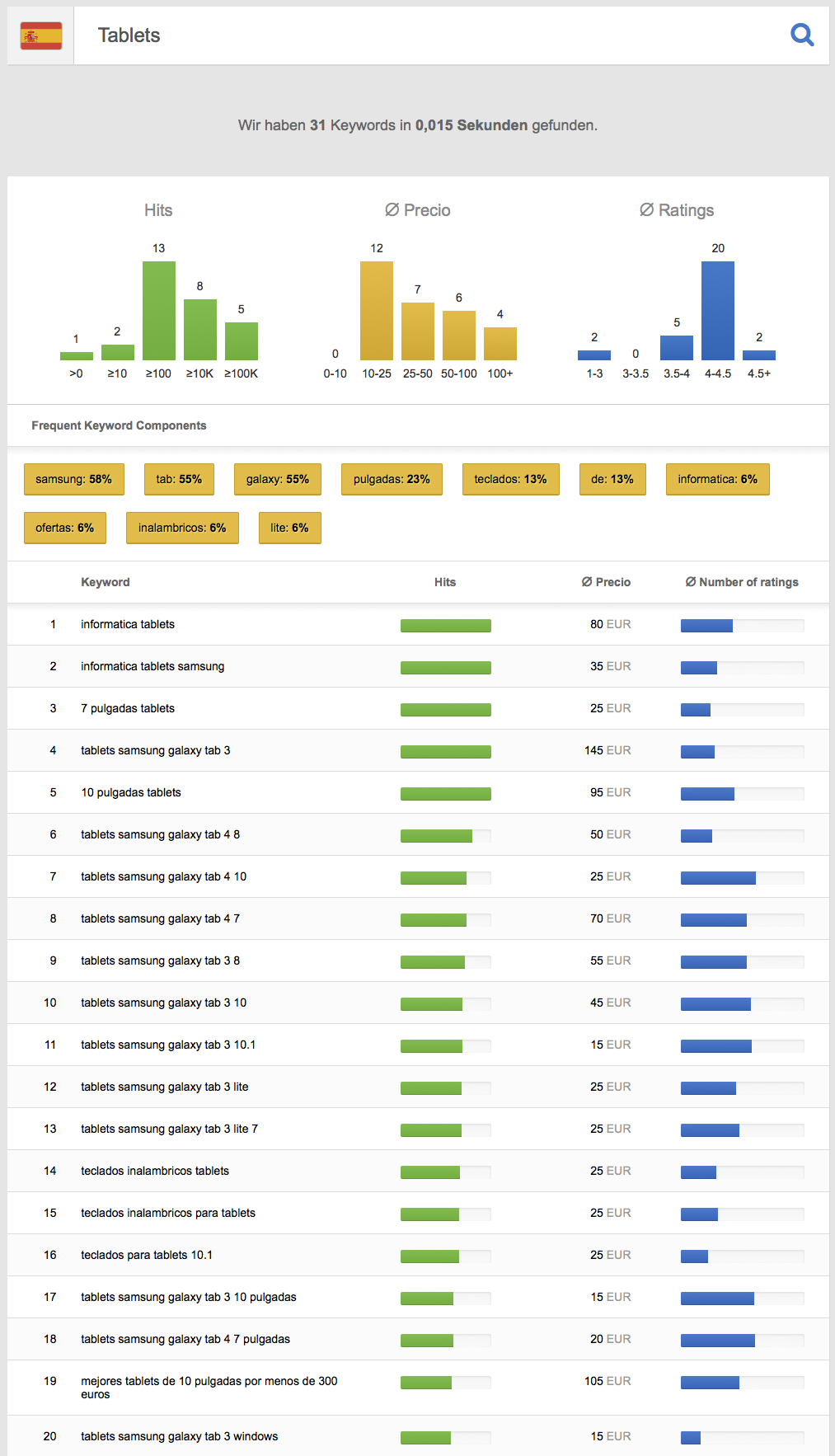The height and width of the screenshot is (1456, 835).
Task: Click the blue search magnifier icon
Action: click(x=801, y=35)
